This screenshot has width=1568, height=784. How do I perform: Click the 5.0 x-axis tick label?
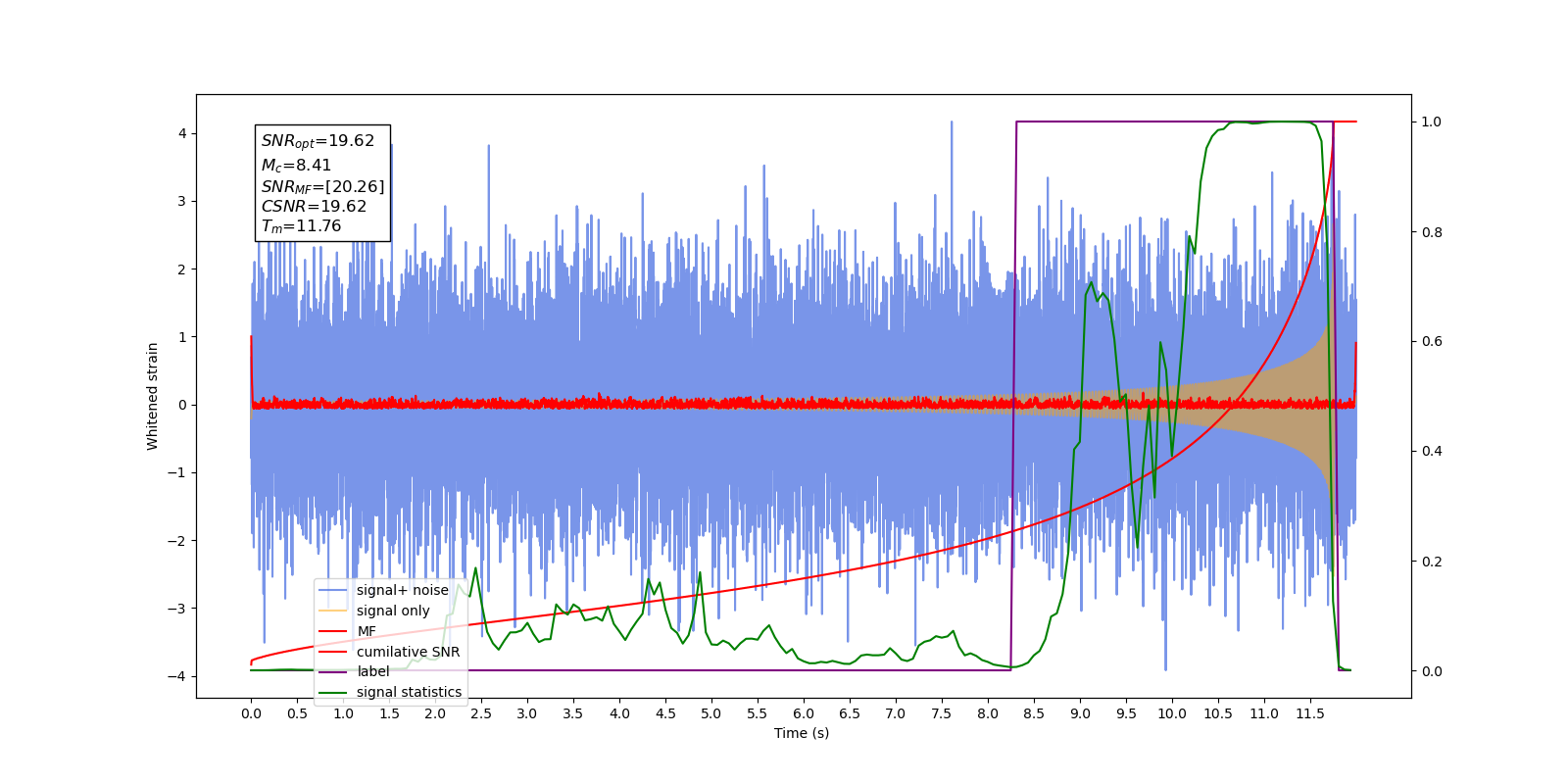(711, 713)
